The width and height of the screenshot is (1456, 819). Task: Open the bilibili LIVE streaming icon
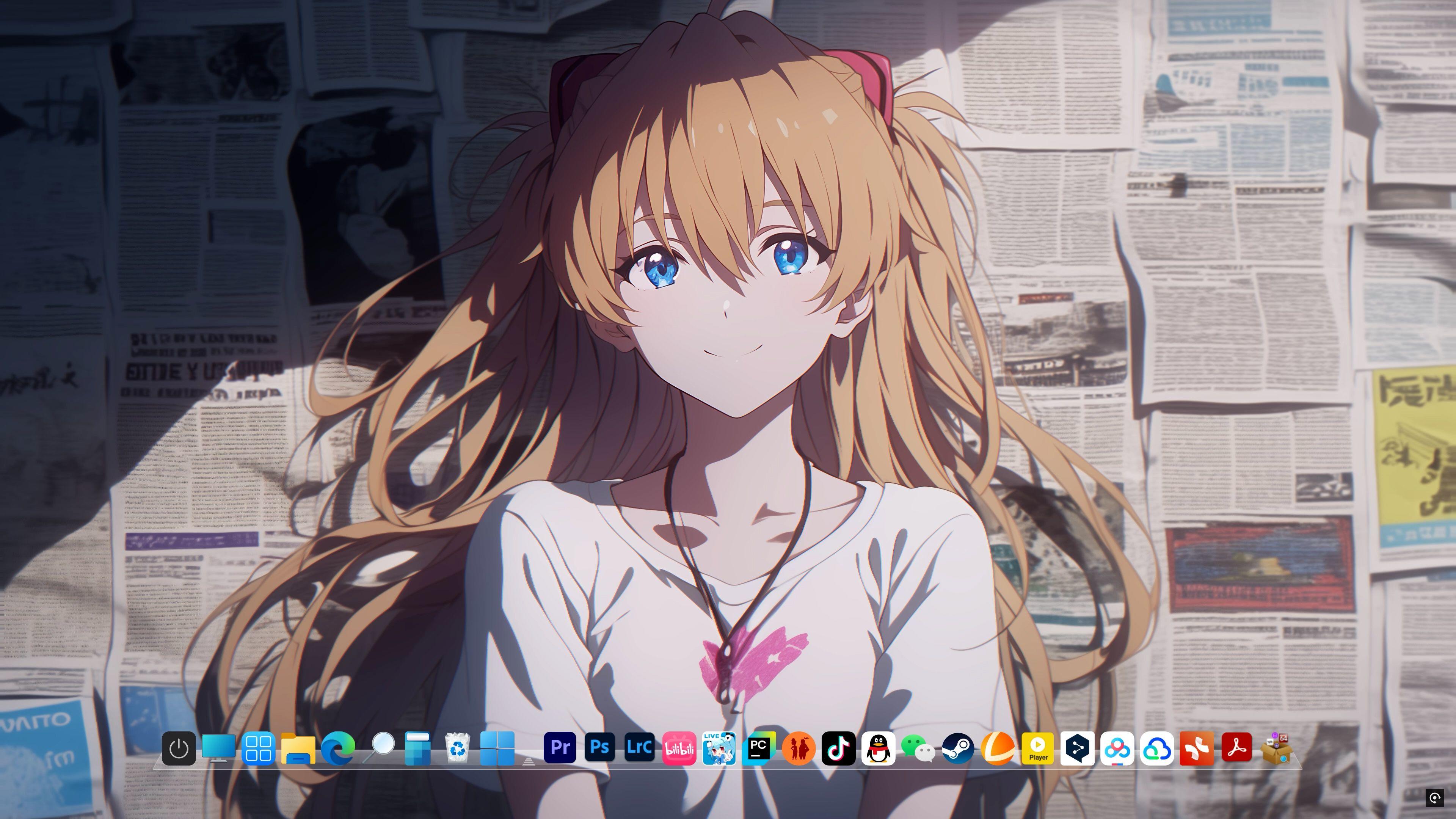(719, 749)
